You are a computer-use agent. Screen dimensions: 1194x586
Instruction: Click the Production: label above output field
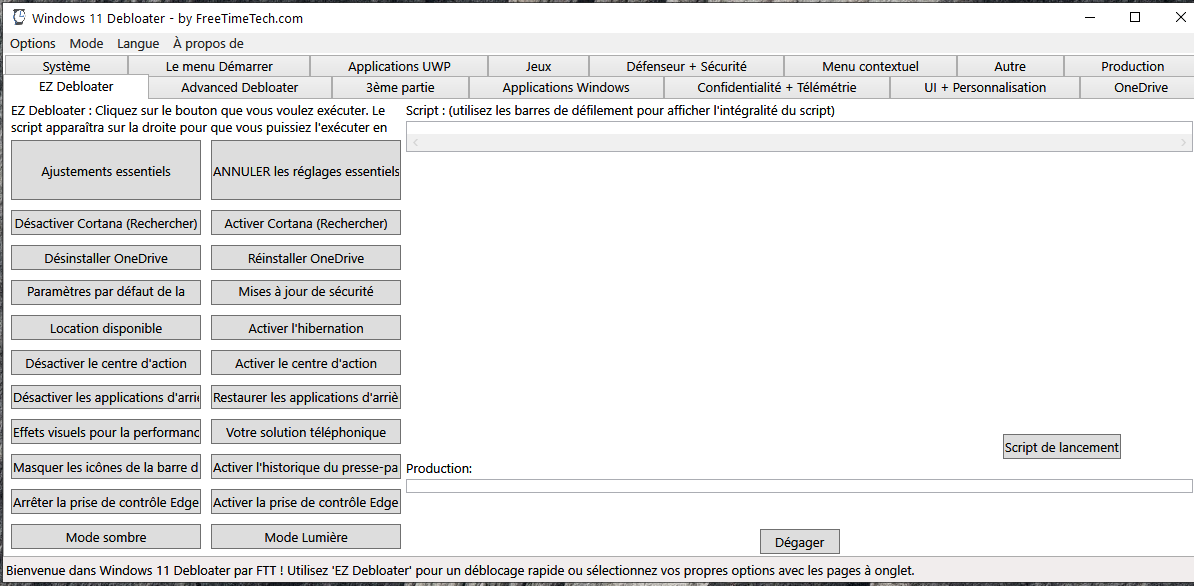click(x=439, y=468)
